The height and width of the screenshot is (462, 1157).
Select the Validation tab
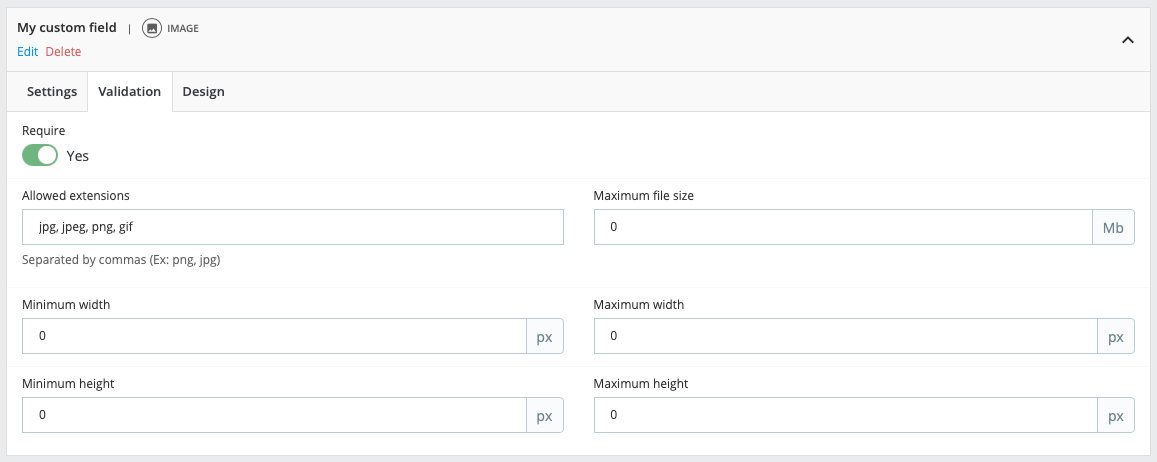(129, 91)
